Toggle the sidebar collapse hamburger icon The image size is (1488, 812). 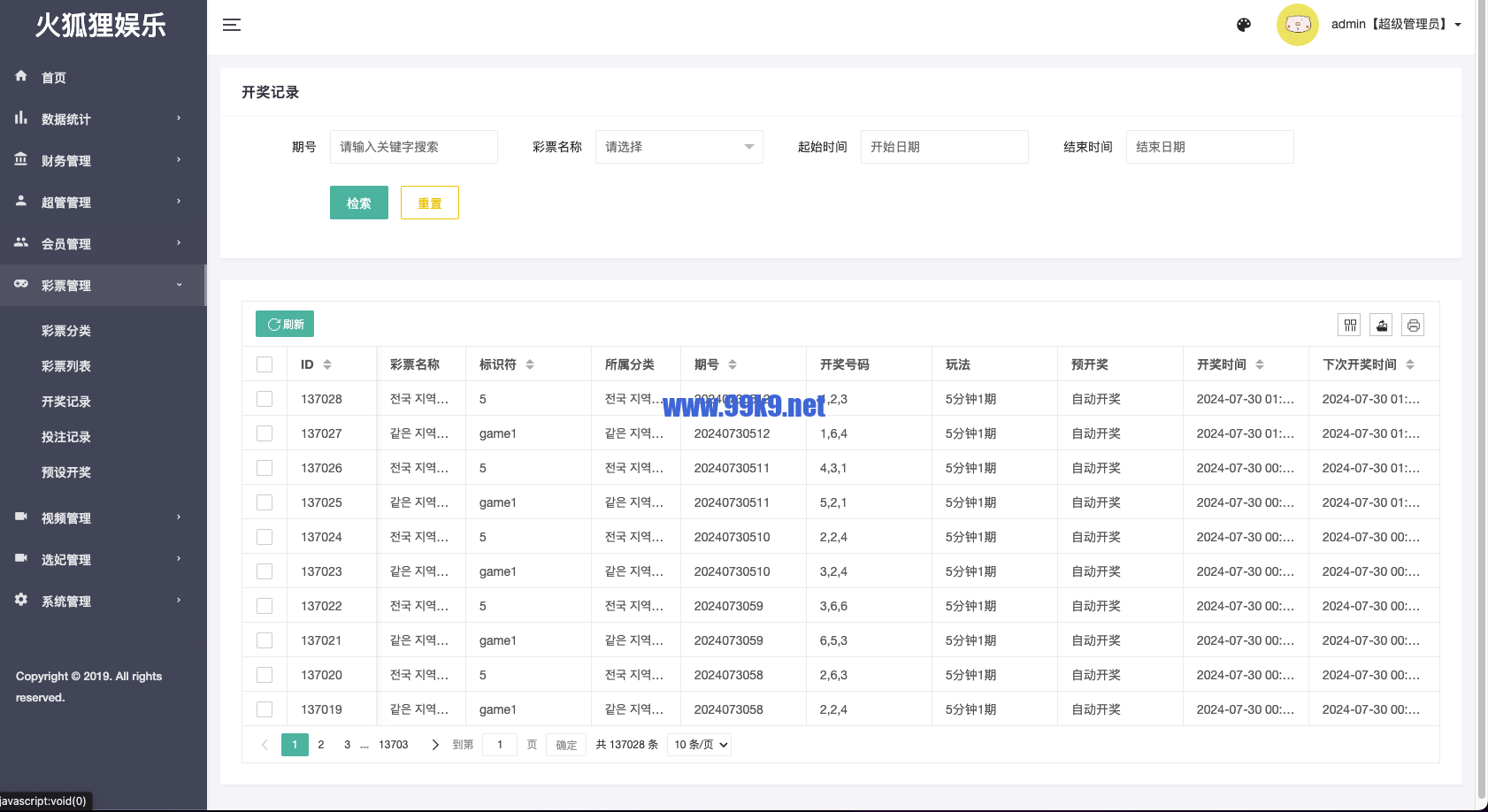pos(232,25)
